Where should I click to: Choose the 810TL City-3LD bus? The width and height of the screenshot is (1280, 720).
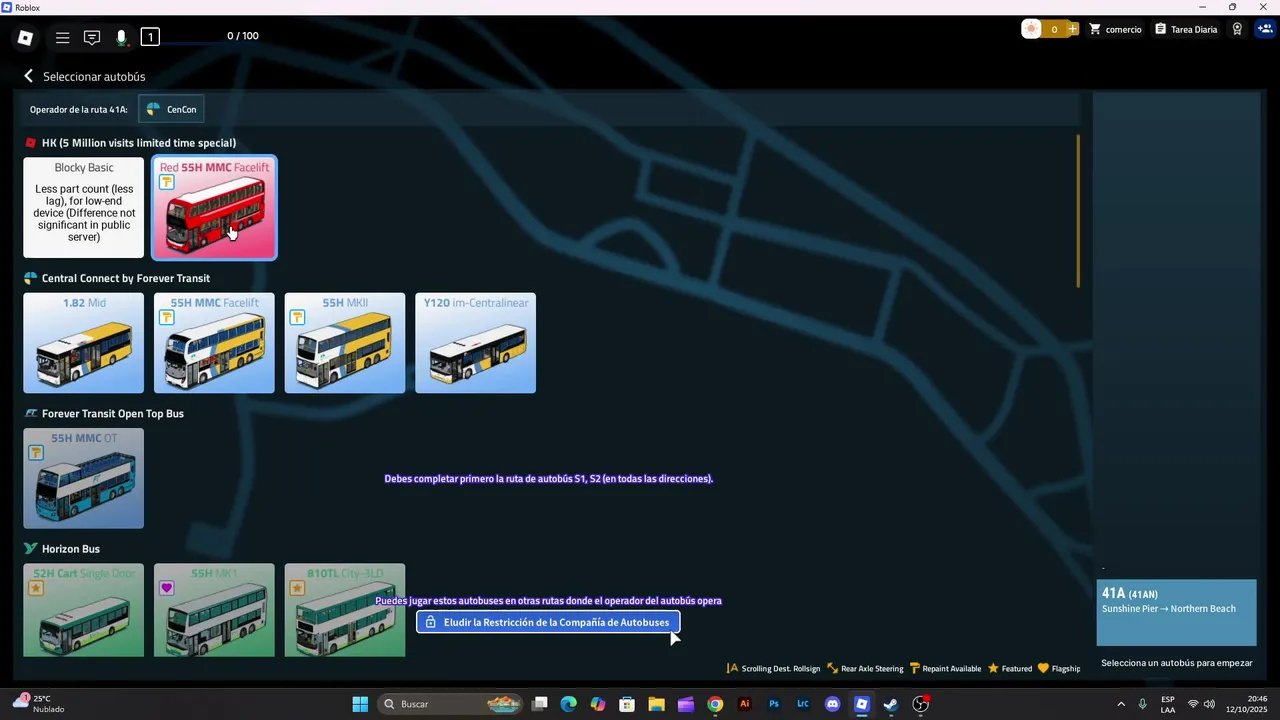click(345, 610)
